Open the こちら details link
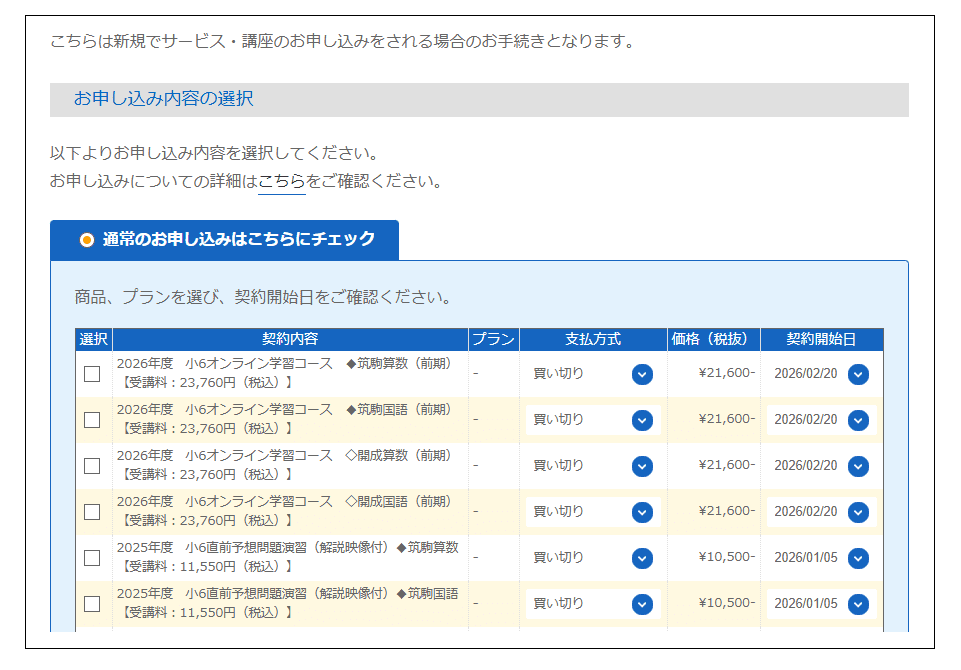 281,181
